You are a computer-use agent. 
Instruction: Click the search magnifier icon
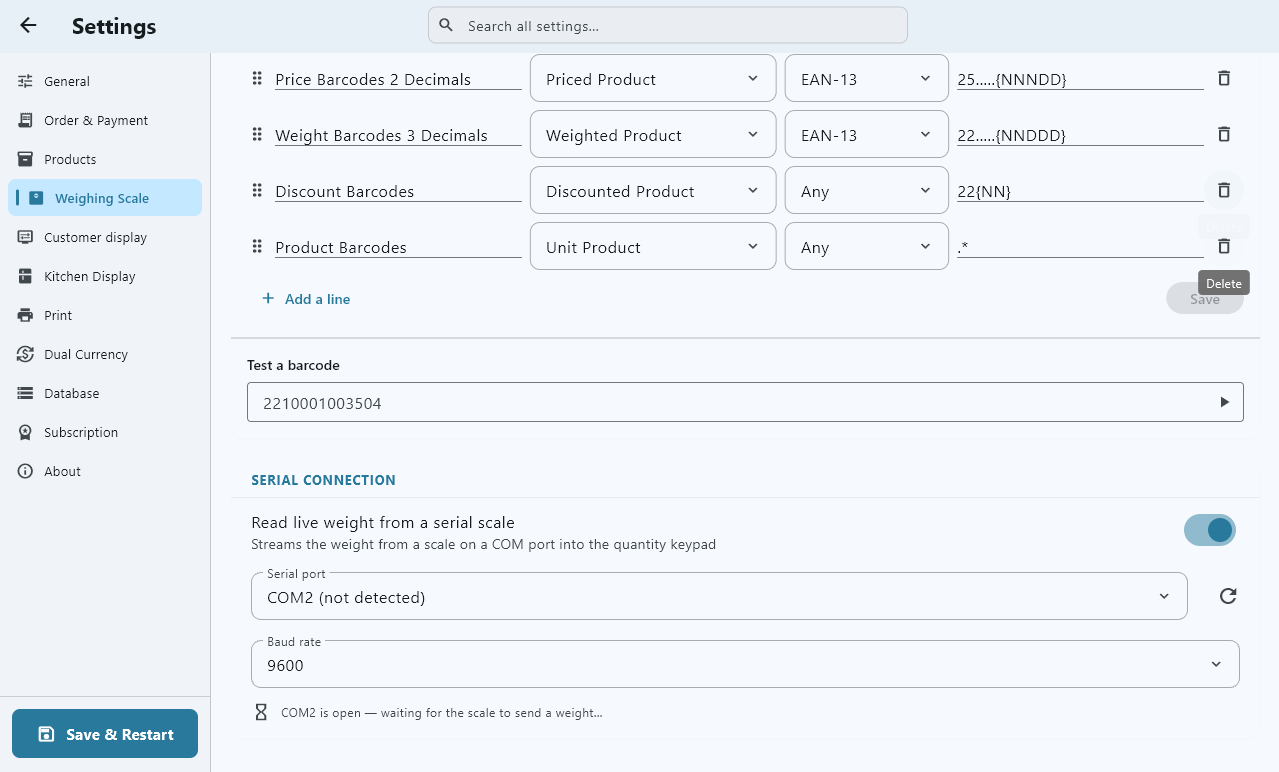click(446, 25)
